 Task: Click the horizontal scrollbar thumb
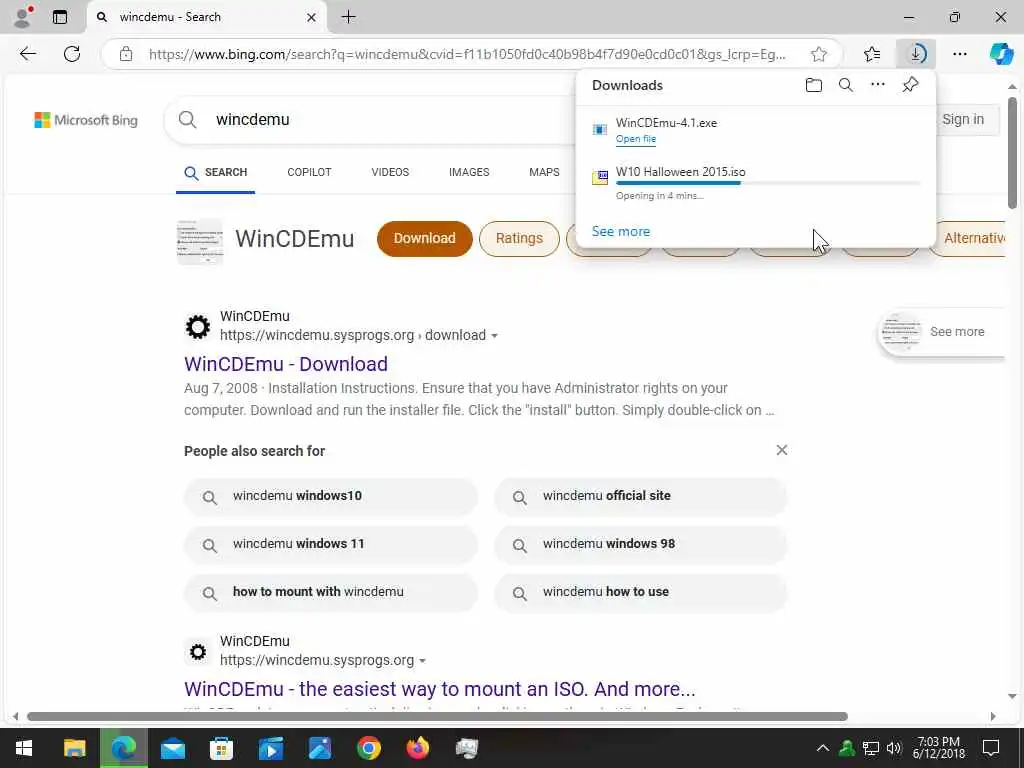coord(437,716)
